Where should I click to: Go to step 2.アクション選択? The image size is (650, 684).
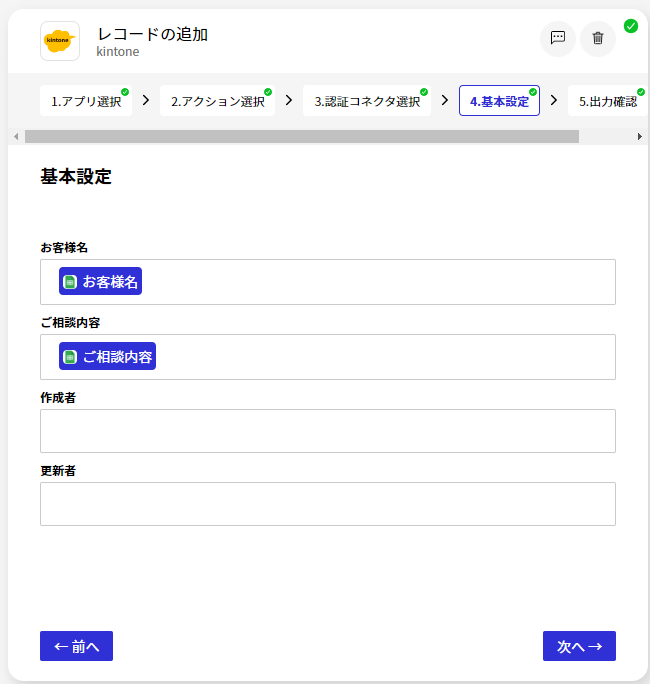click(x=217, y=101)
